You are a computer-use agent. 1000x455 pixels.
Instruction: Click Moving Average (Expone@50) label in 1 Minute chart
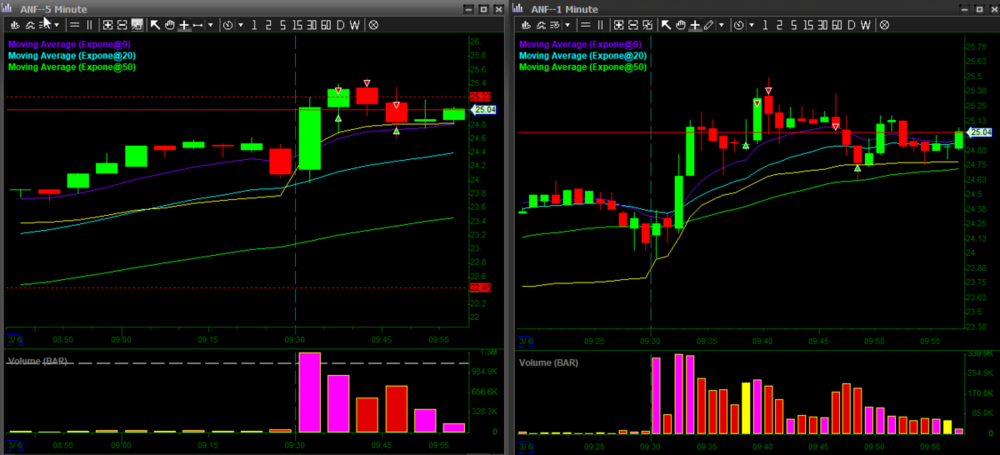pos(581,67)
